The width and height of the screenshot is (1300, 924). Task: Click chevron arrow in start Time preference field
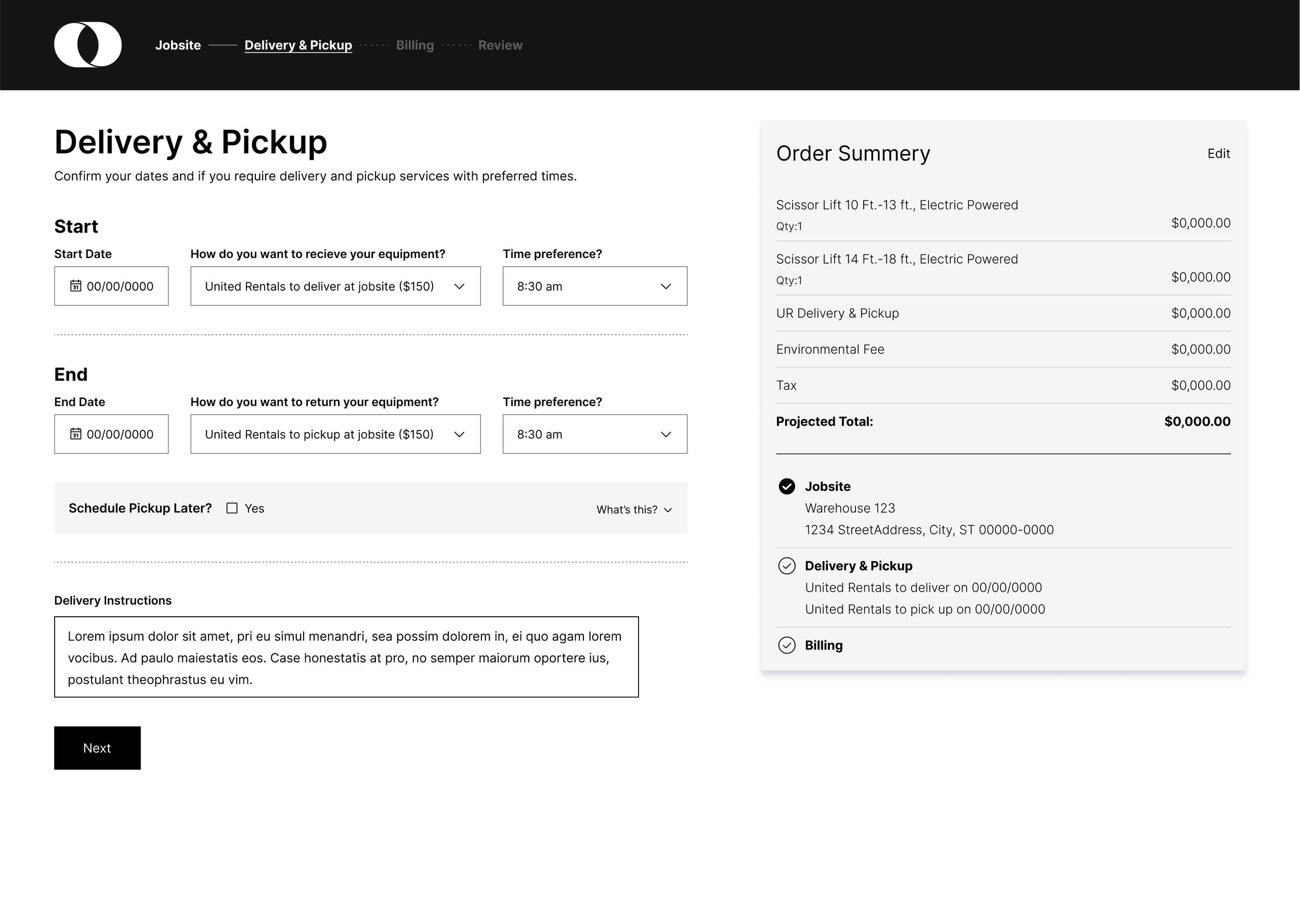pyautogui.click(x=666, y=286)
